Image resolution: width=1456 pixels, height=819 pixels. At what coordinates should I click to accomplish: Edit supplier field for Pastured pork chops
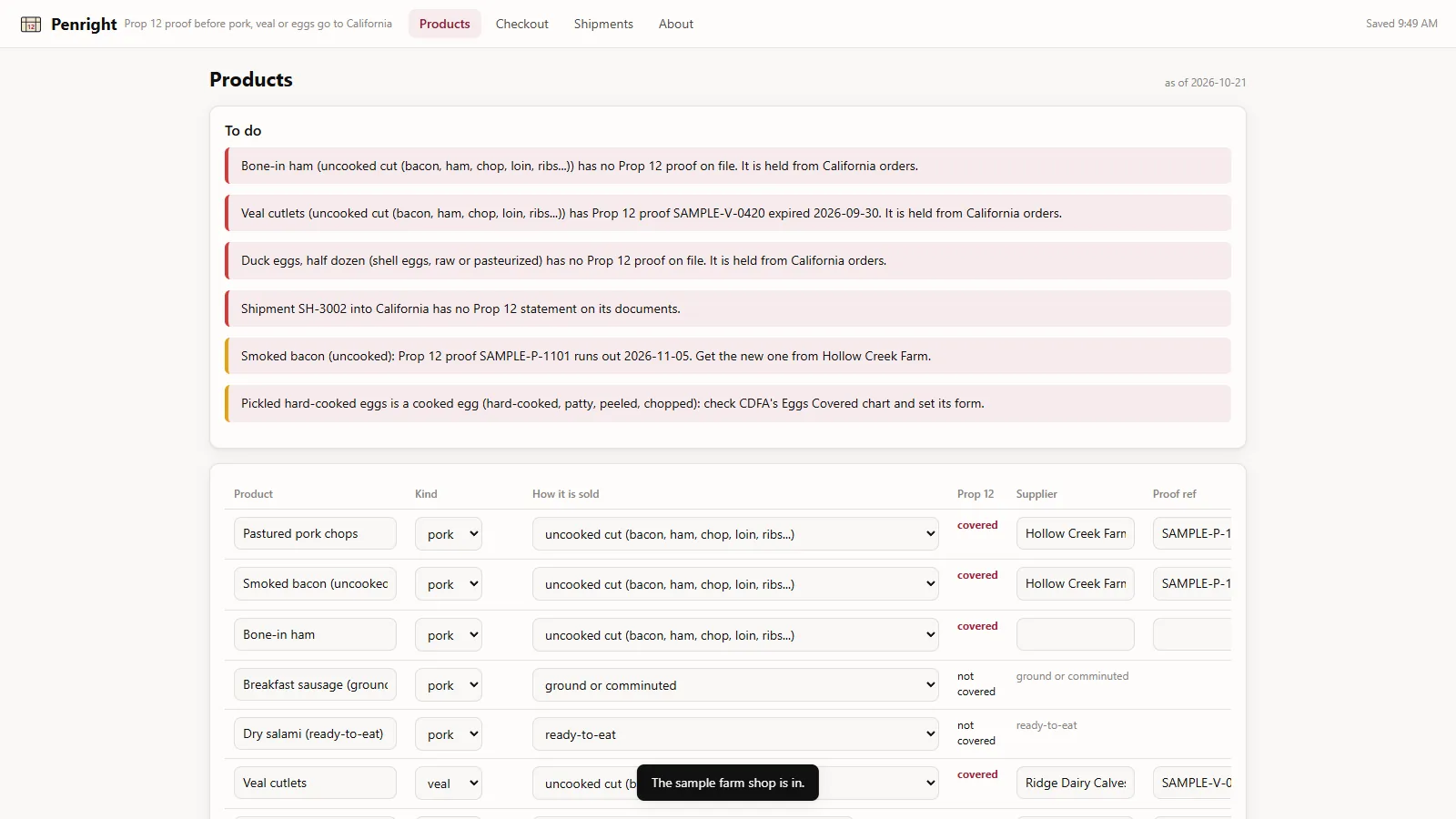point(1076,533)
